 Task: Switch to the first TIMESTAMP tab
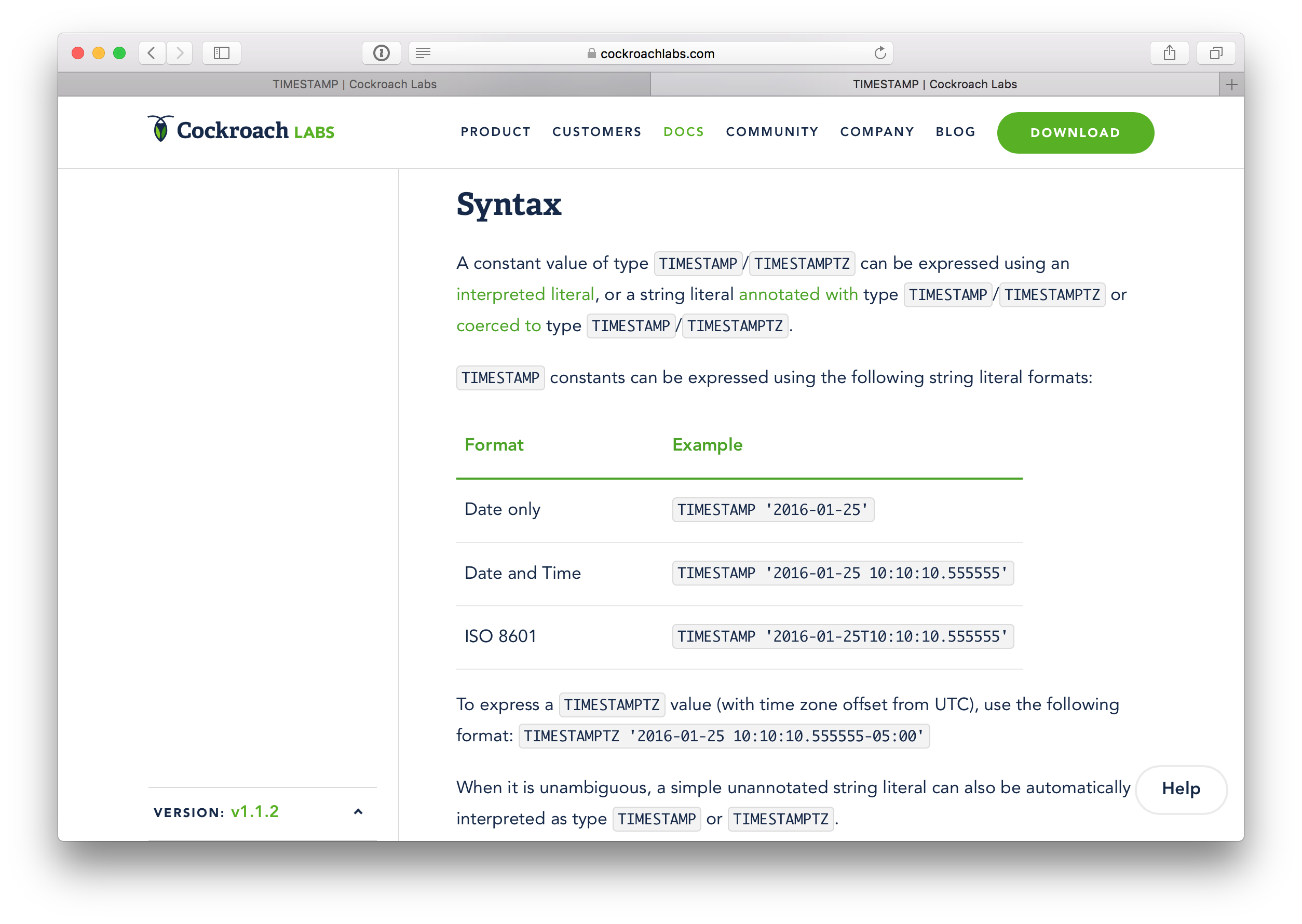354,85
